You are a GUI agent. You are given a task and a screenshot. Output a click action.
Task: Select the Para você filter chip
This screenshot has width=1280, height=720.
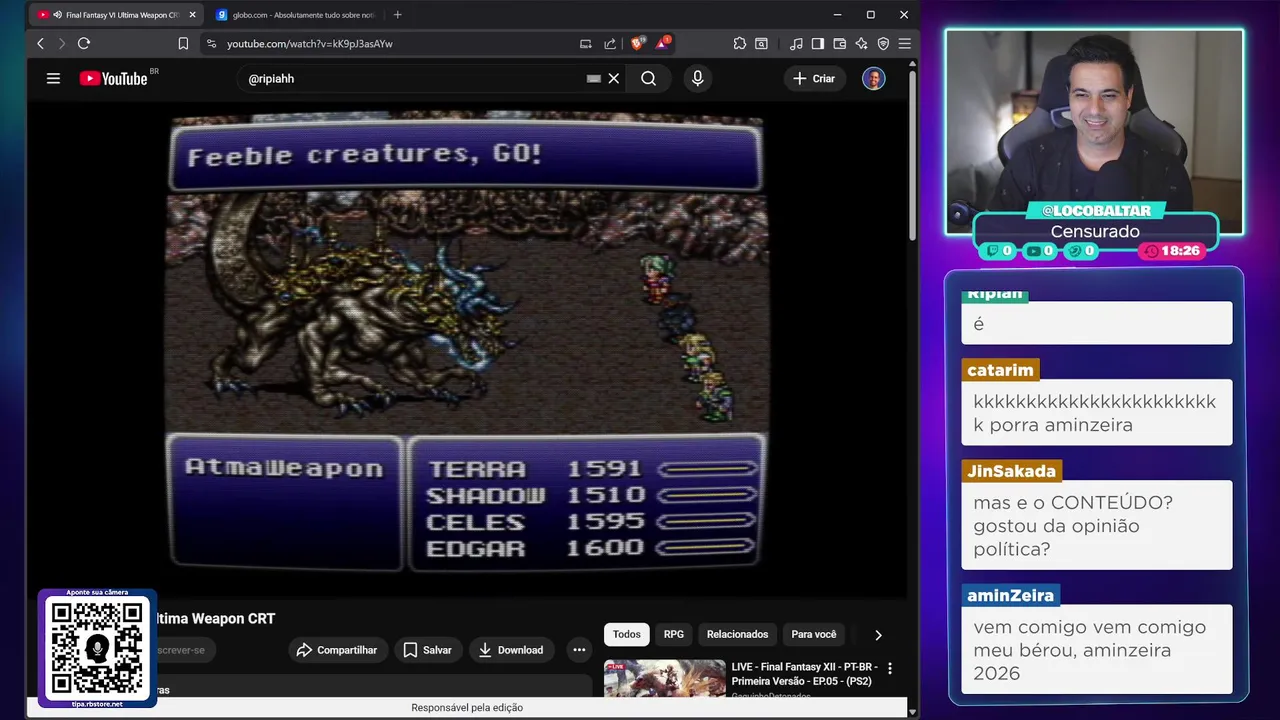coord(814,634)
